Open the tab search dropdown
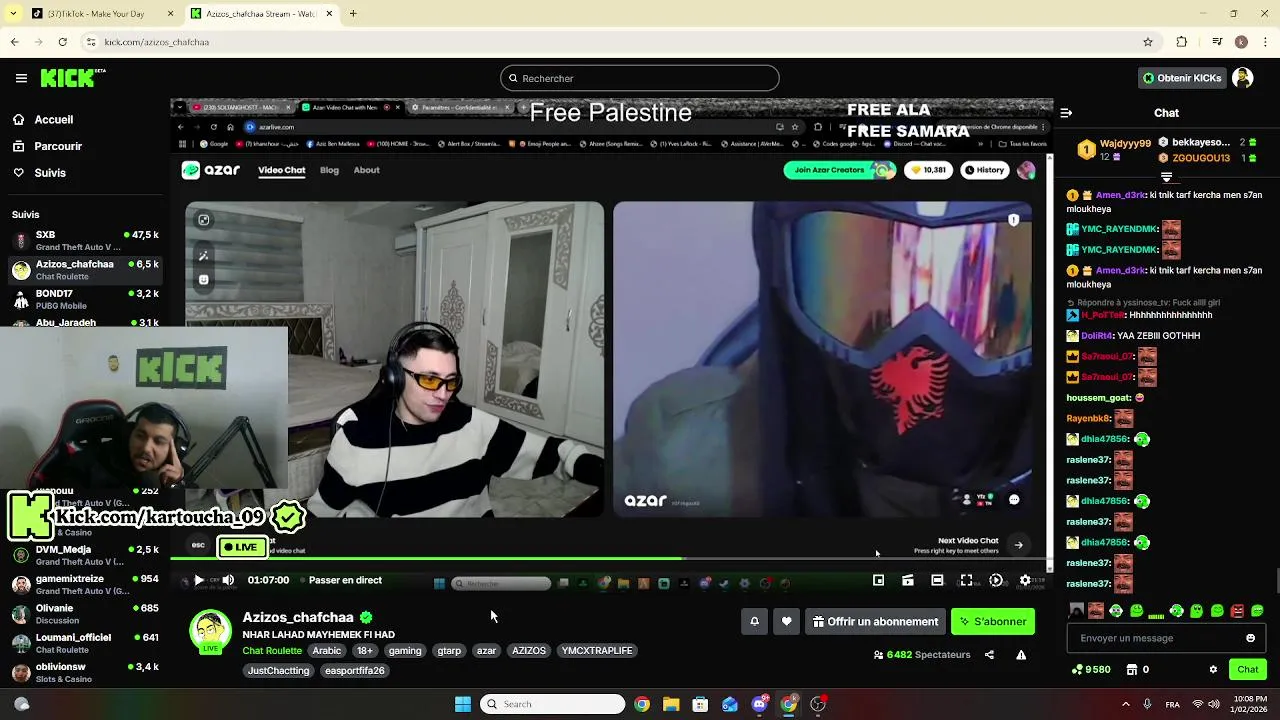The image size is (1280, 720). pos(12,14)
